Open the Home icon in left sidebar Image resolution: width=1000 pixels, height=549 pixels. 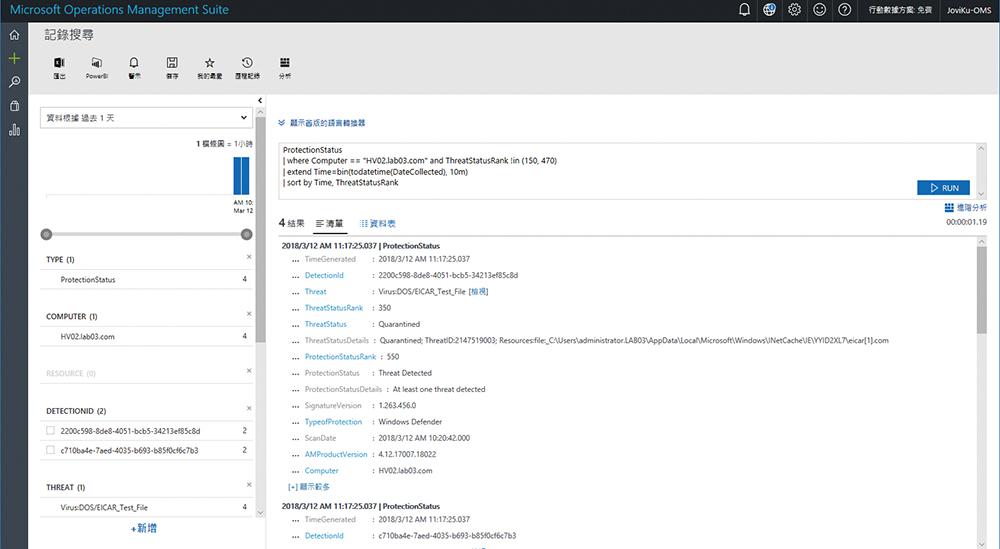[14, 35]
